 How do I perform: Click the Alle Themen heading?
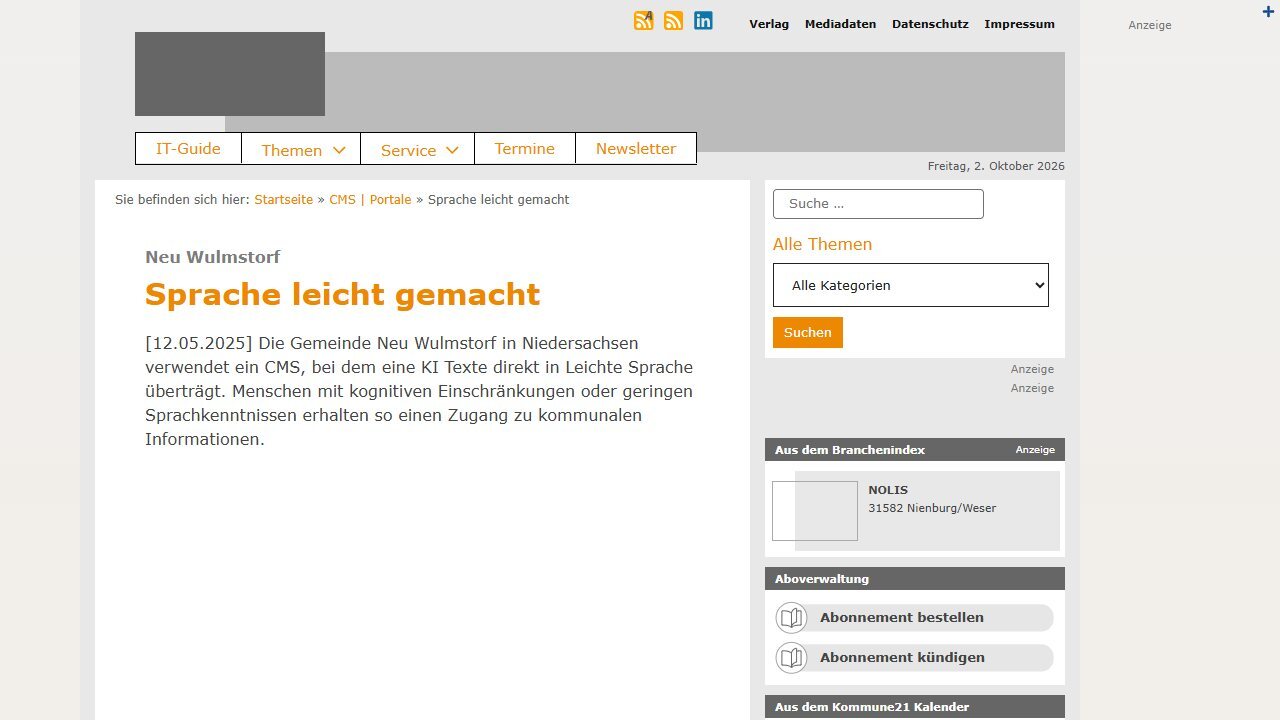tap(822, 244)
